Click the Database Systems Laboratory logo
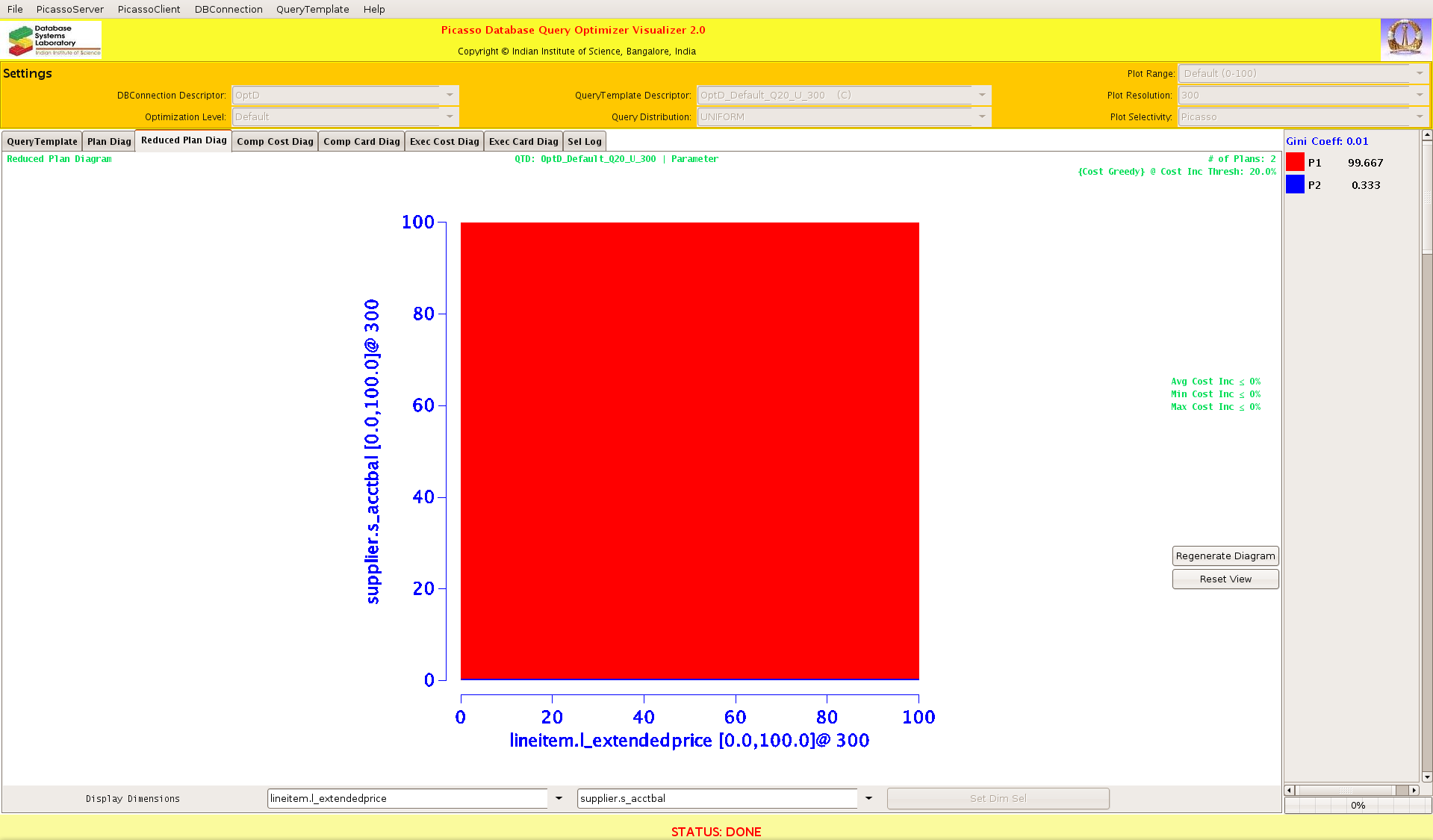 [54, 40]
